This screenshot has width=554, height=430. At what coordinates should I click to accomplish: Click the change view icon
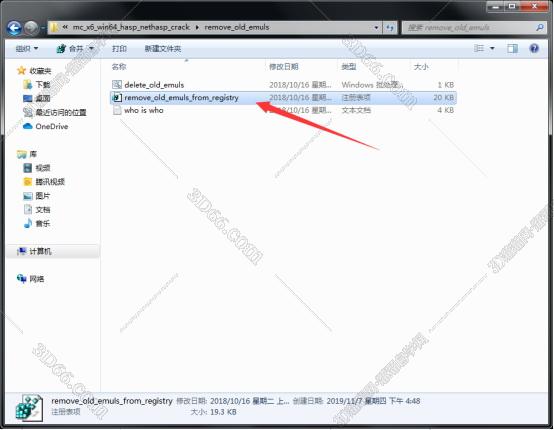(479, 48)
